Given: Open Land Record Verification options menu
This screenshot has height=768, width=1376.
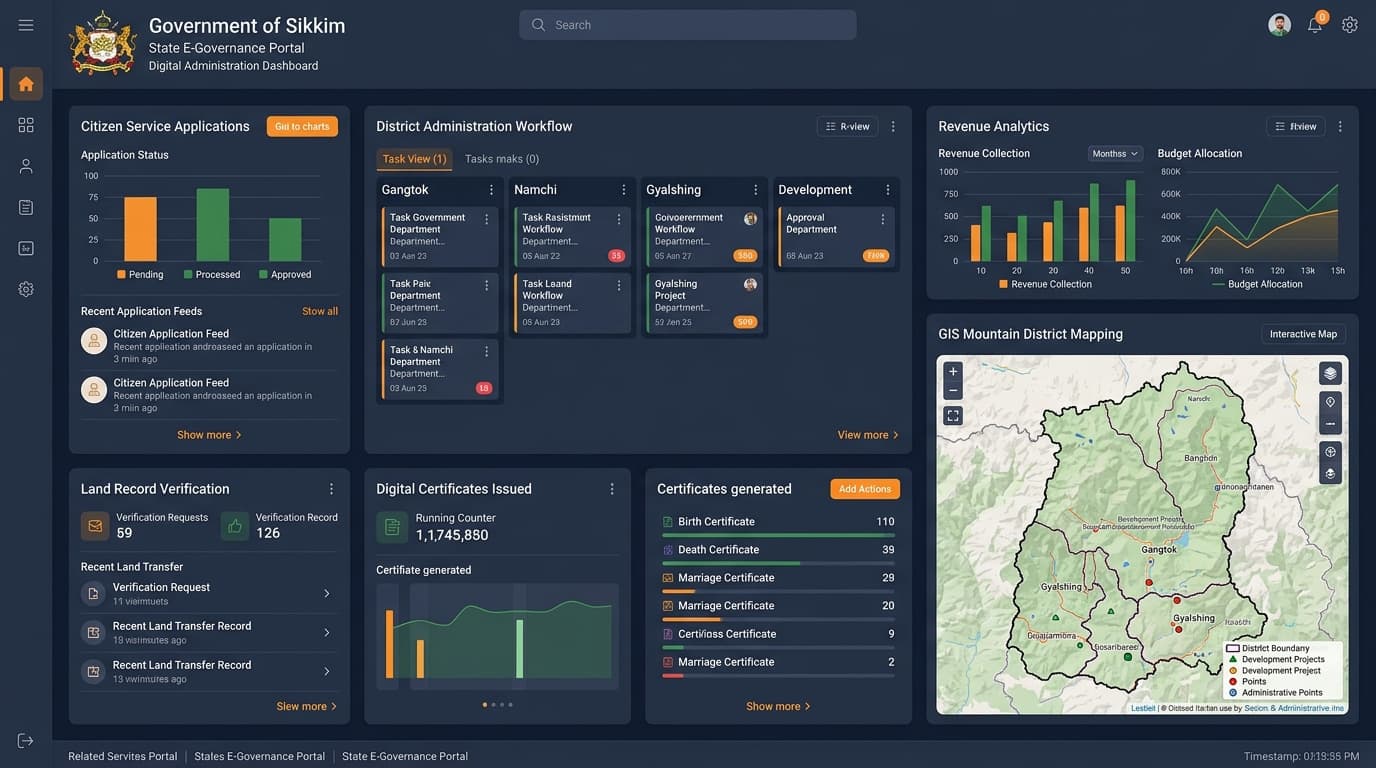Looking at the screenshot, I should click(331, 489).
